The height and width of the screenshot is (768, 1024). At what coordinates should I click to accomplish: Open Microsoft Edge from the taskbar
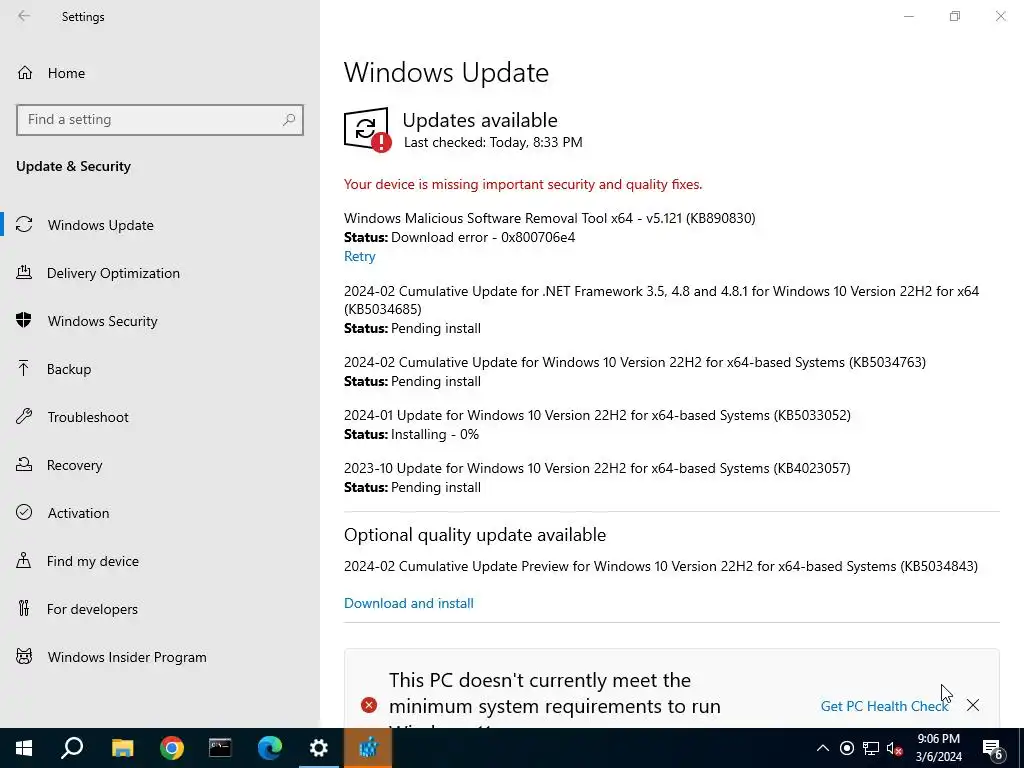coord(270,748)
